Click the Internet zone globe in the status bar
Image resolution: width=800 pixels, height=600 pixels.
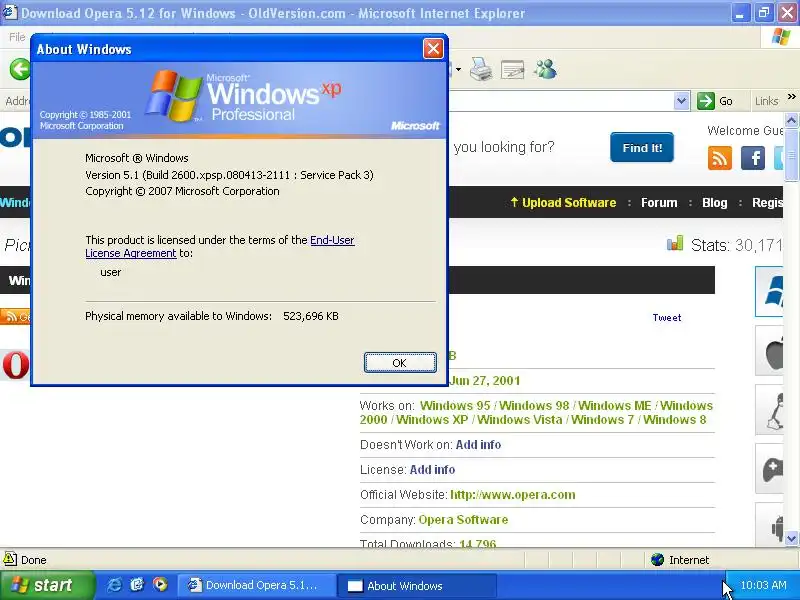pyautogui.click(x=657, y=560)
